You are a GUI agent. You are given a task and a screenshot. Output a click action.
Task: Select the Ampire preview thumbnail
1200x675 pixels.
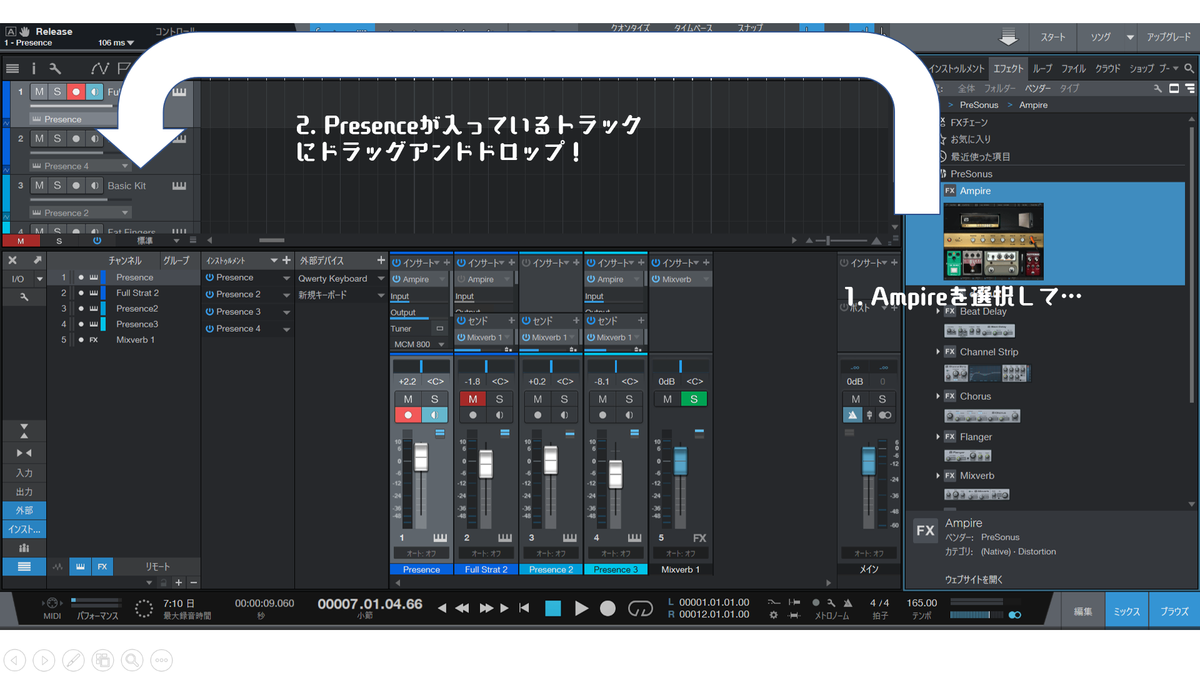click(993, 240)
